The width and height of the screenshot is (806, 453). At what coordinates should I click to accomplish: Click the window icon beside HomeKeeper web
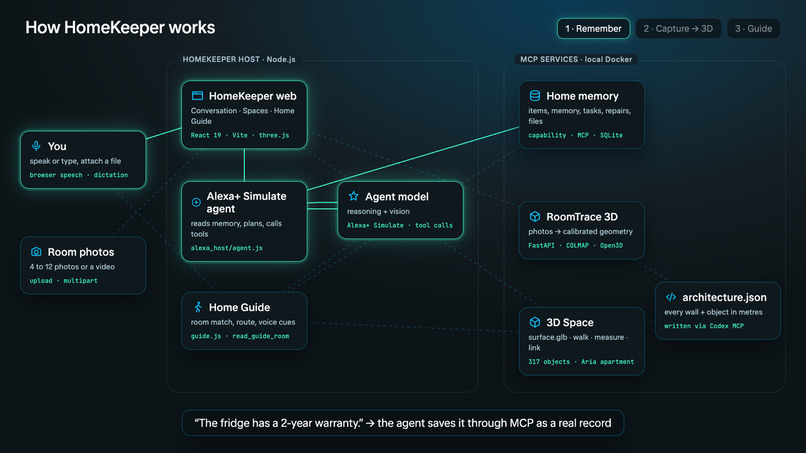click(197, 96)
